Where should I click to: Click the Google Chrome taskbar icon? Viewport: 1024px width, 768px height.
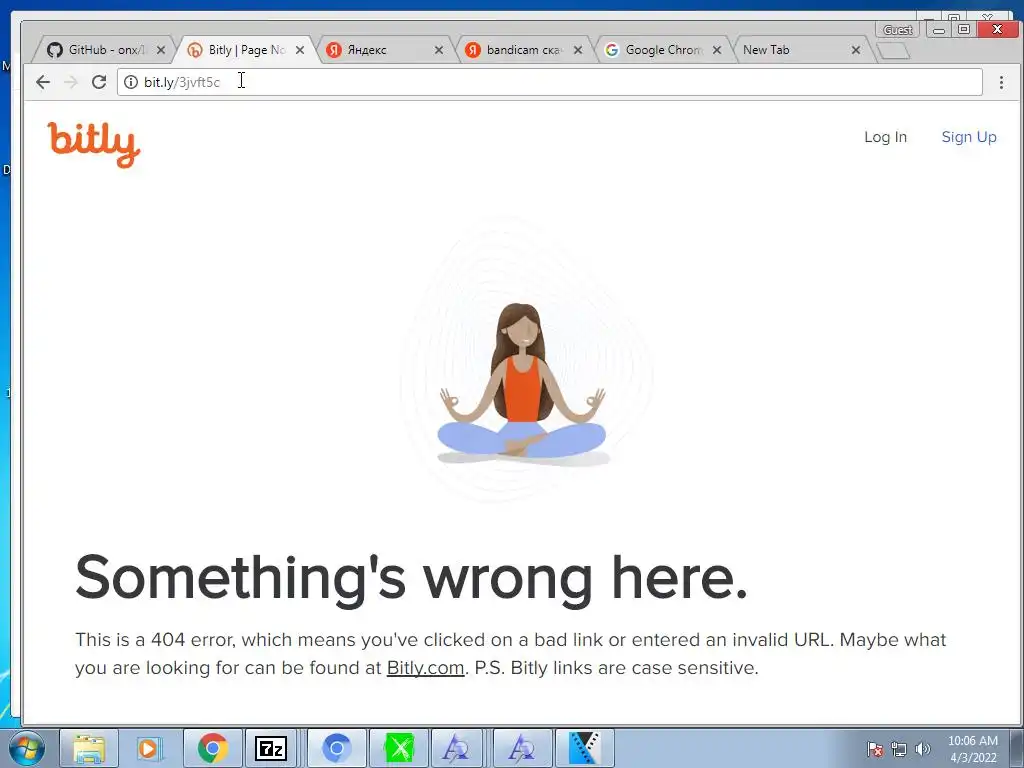coord(212,748)
